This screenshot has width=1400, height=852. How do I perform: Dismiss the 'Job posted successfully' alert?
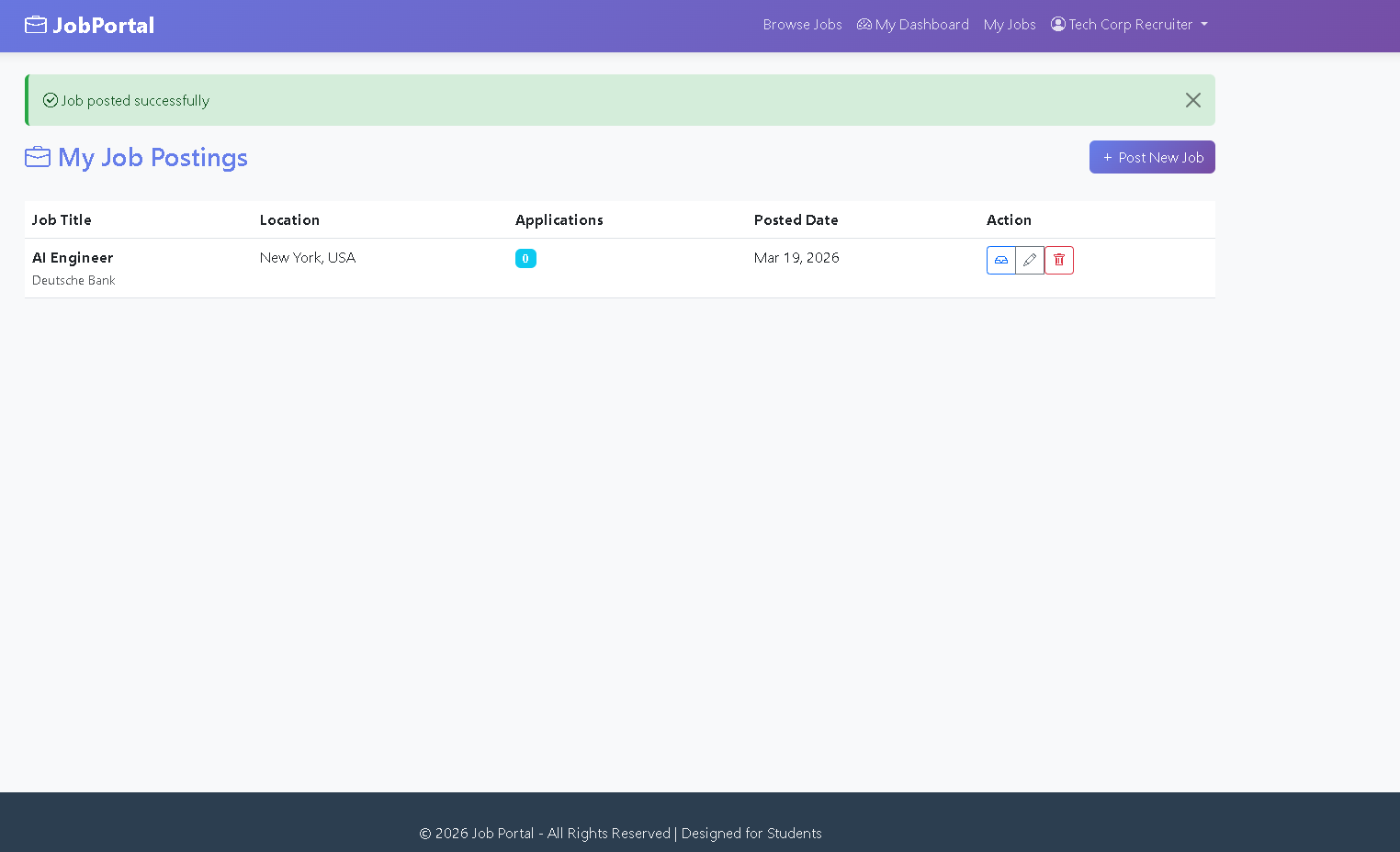click(x=1192, y=100)
